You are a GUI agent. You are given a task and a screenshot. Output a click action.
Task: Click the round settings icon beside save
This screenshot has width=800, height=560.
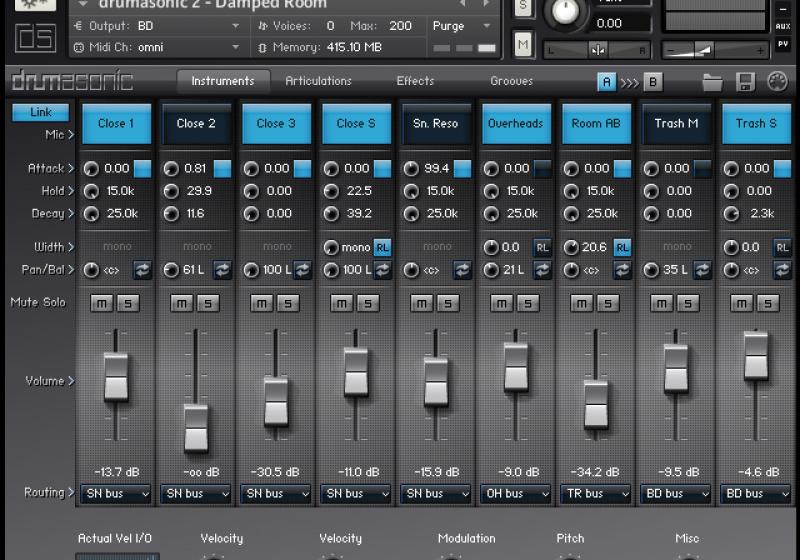pyautogui.click(x=777, y=82)
